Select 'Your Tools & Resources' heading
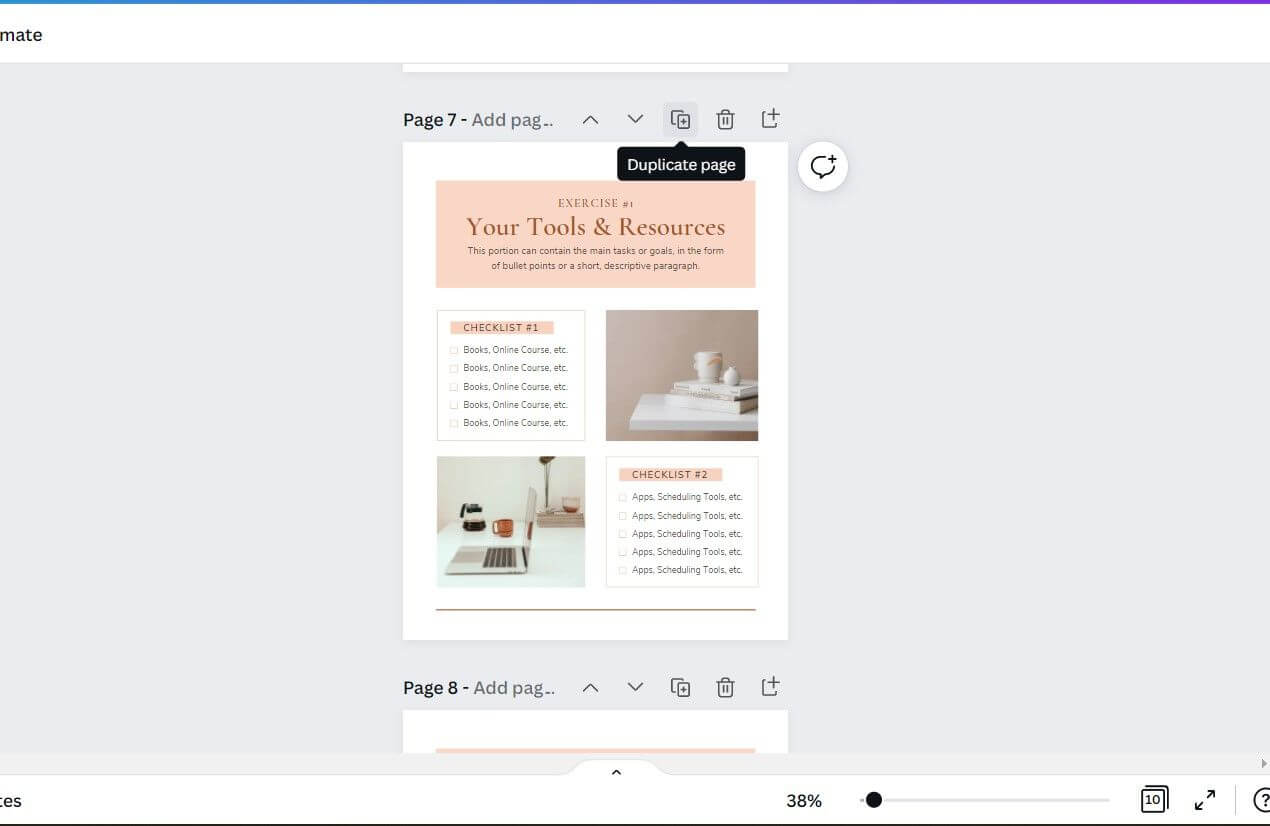This screenshot has height=826, width=1270. [x=595, y=227]
